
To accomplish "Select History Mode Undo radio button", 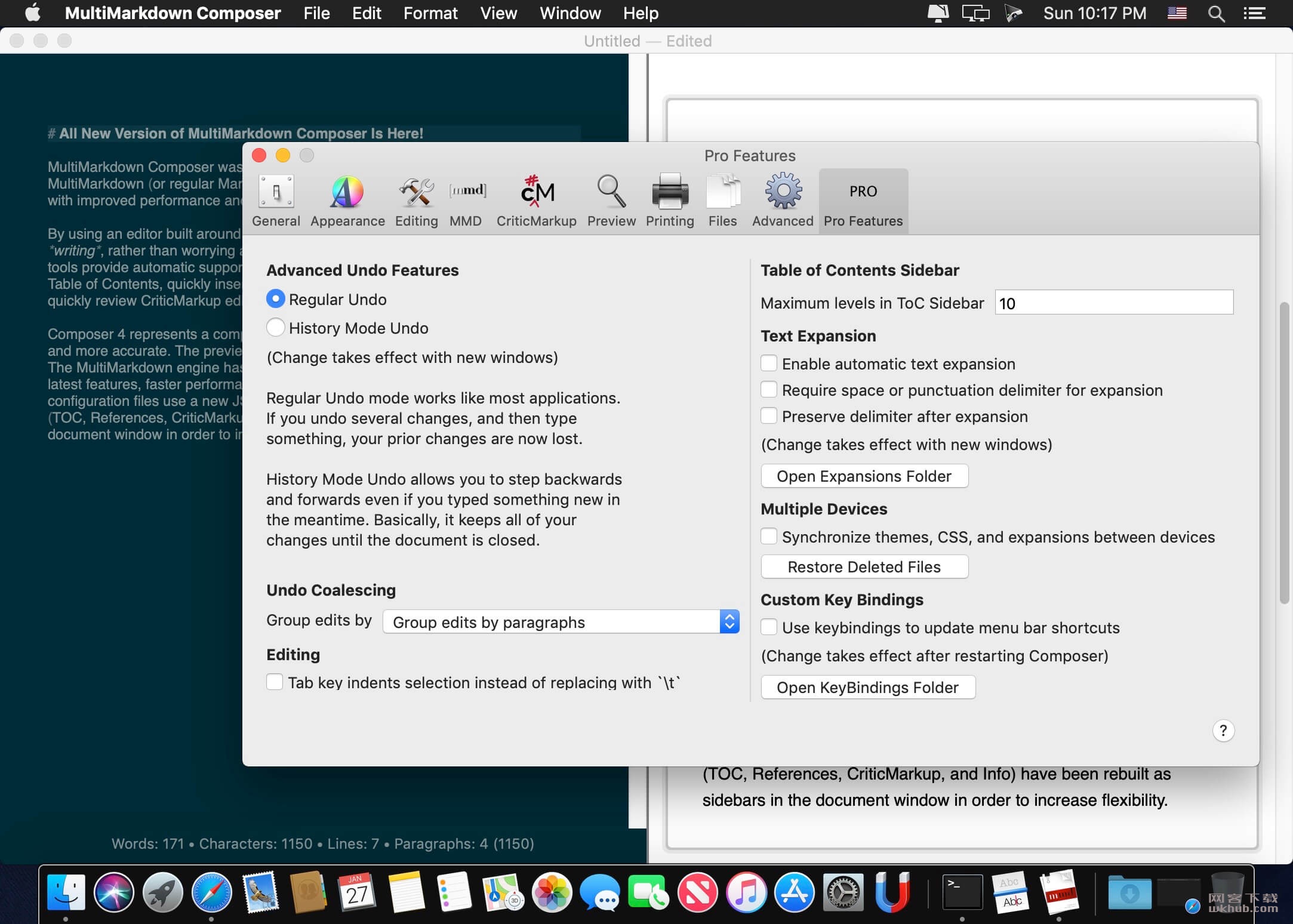I will (x=275, y=328).
